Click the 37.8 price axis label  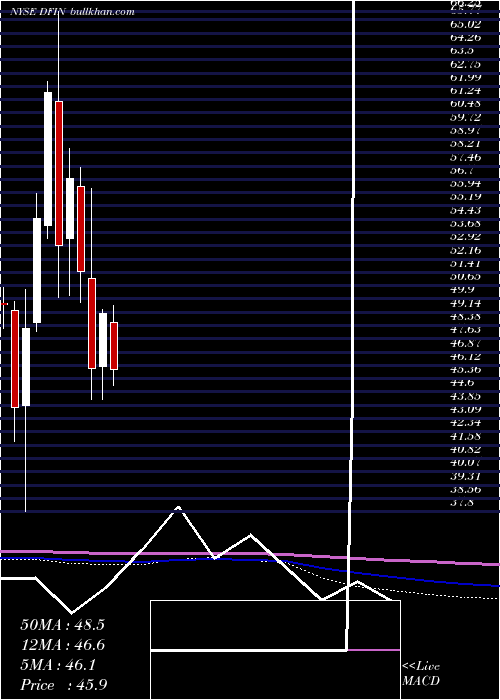point(462,503)
